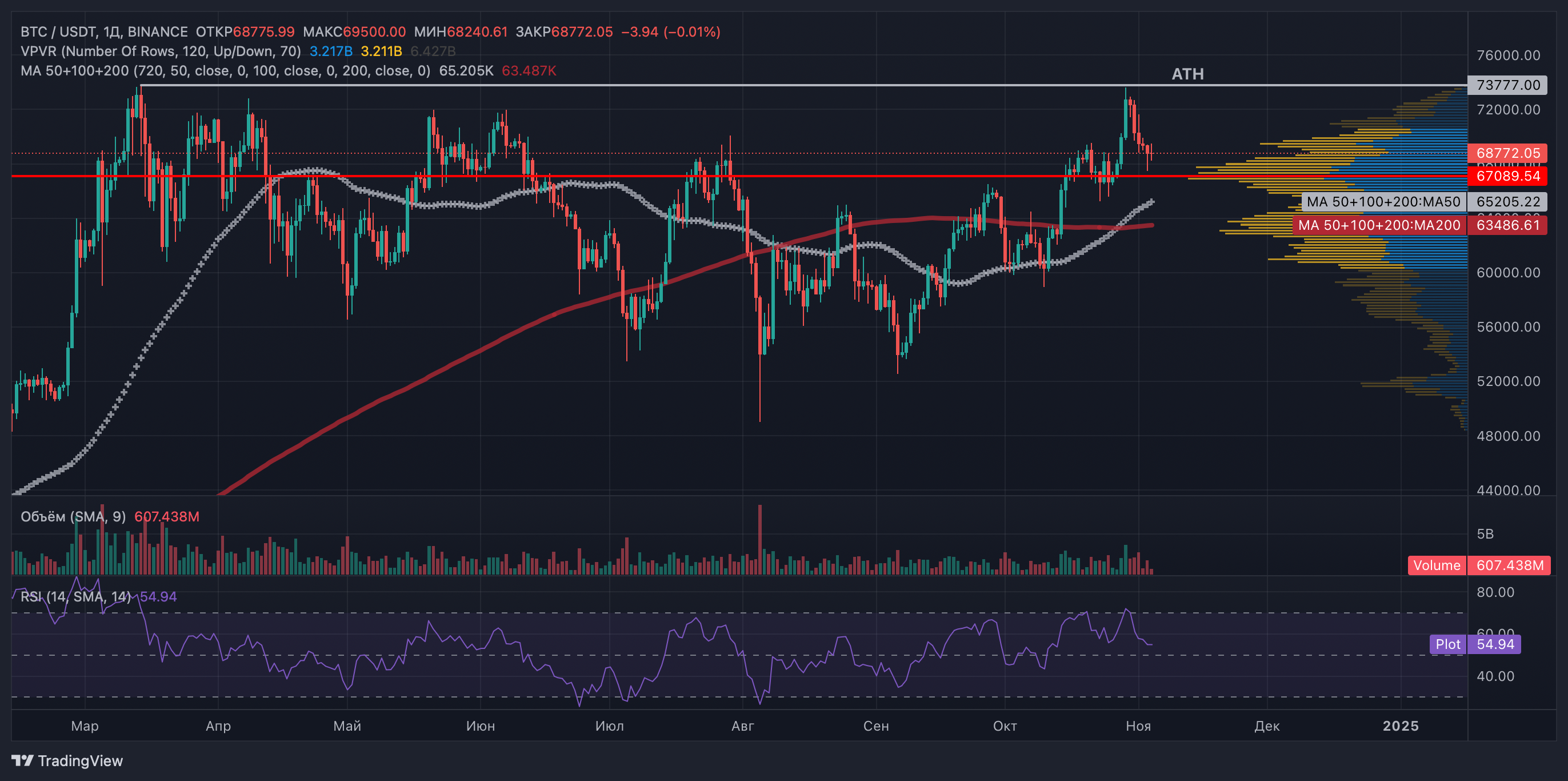Click the 44000.00 price scale tick

[1509, 491]
